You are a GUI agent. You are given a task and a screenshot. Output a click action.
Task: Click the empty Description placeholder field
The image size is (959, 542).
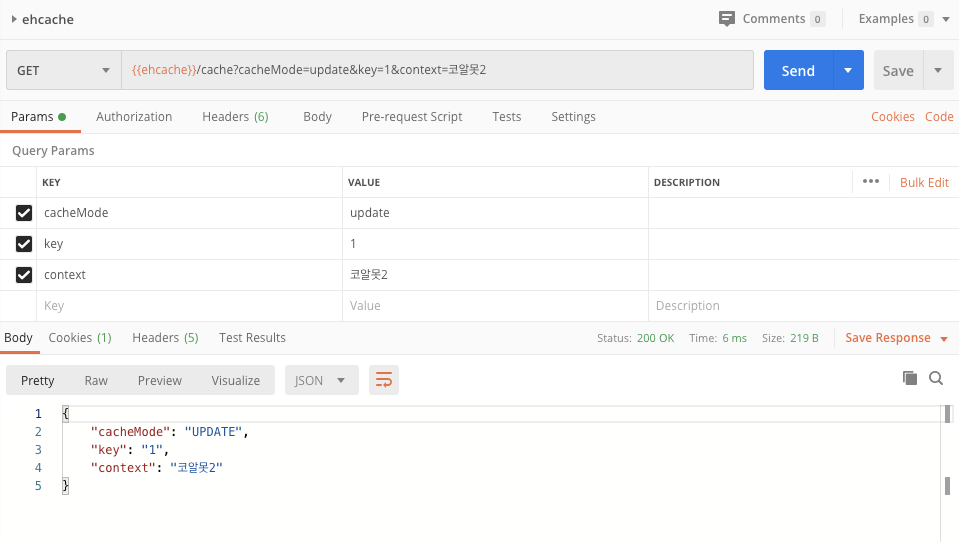pyautogui.click(x=803, y=305)
